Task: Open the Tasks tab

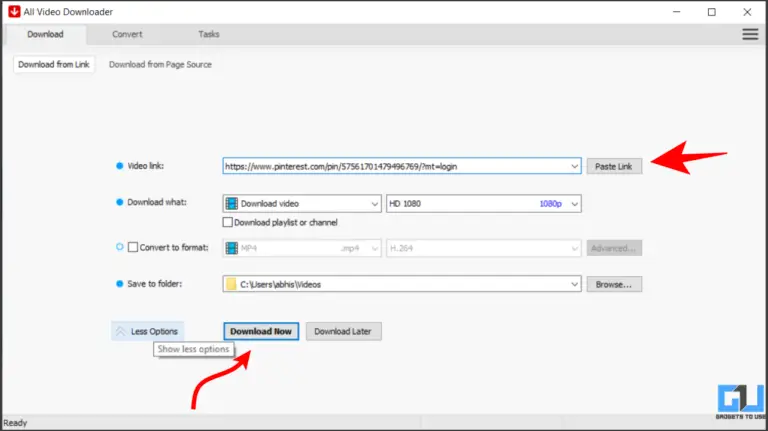Action: click(x=208, y=34)
